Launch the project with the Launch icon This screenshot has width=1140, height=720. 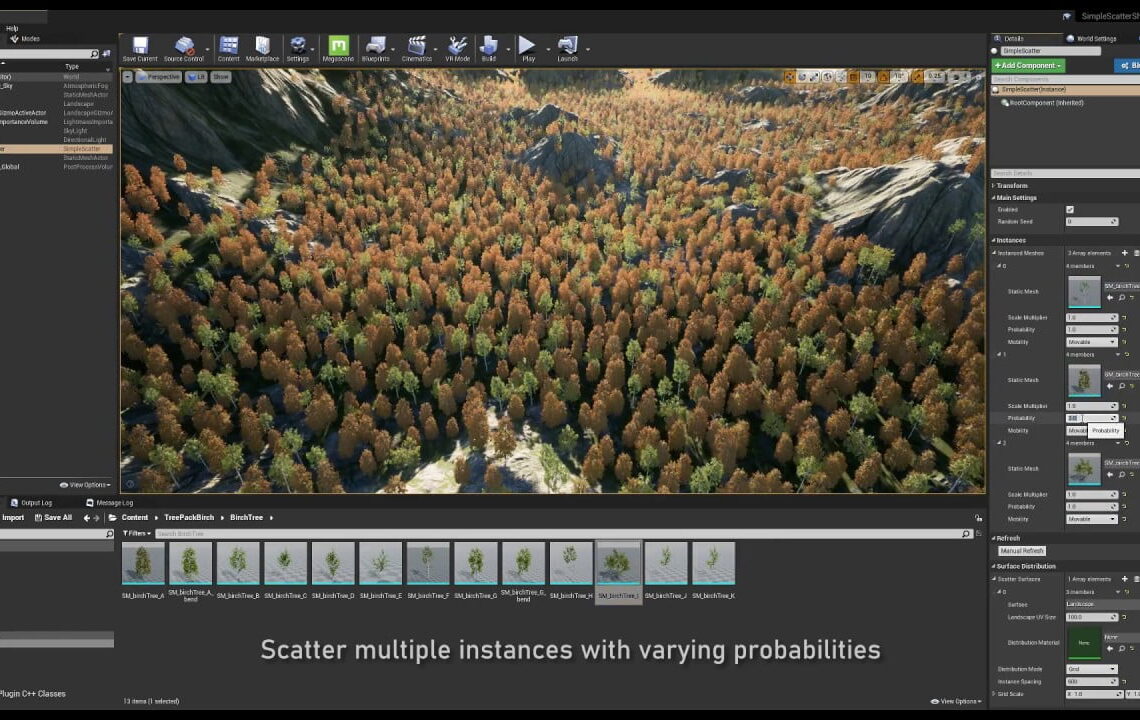[x=568, y=48]
